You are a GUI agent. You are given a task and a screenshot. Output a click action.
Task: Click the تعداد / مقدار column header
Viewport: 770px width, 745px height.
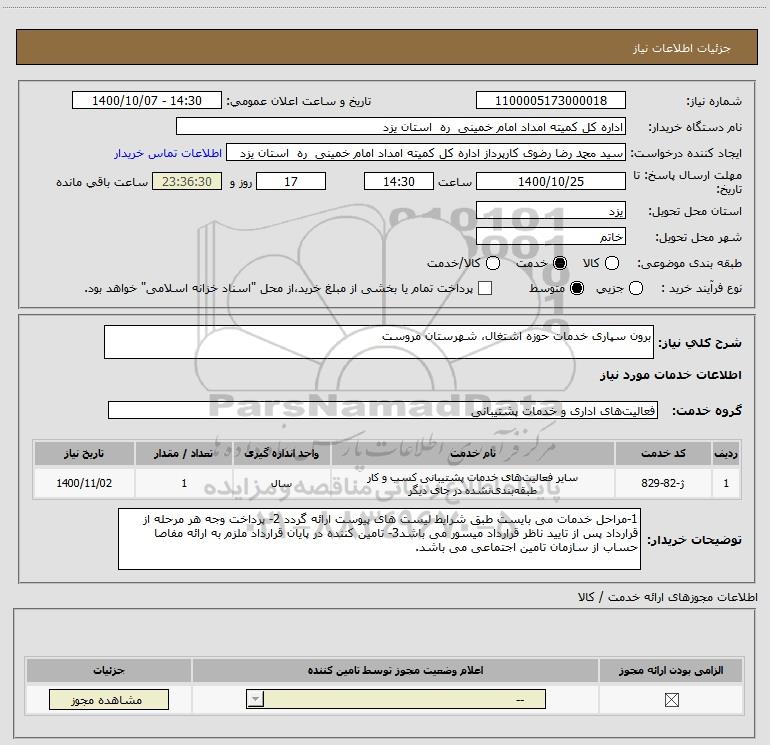(184, 453)
